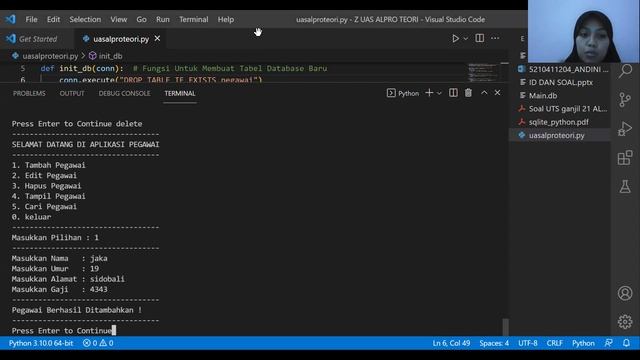The height and width of the screenshot is (360, 640).
Task: Change the Spaces: 4 indentation setting
Action: click(x=494, y=343)
